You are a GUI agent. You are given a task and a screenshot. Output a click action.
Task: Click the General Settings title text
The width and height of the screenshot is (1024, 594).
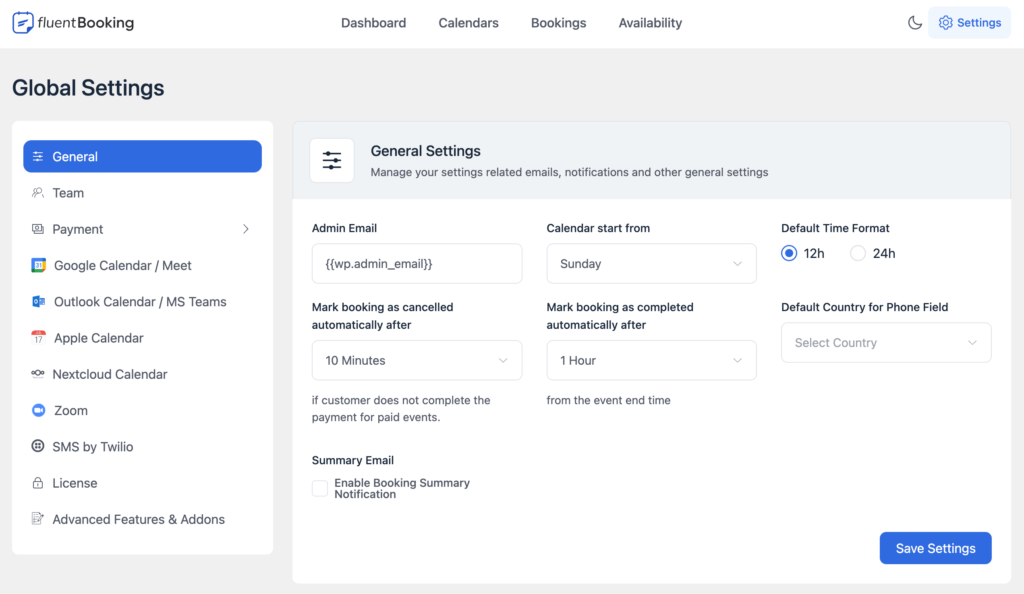pyautogui.click(x=425, y=151)
